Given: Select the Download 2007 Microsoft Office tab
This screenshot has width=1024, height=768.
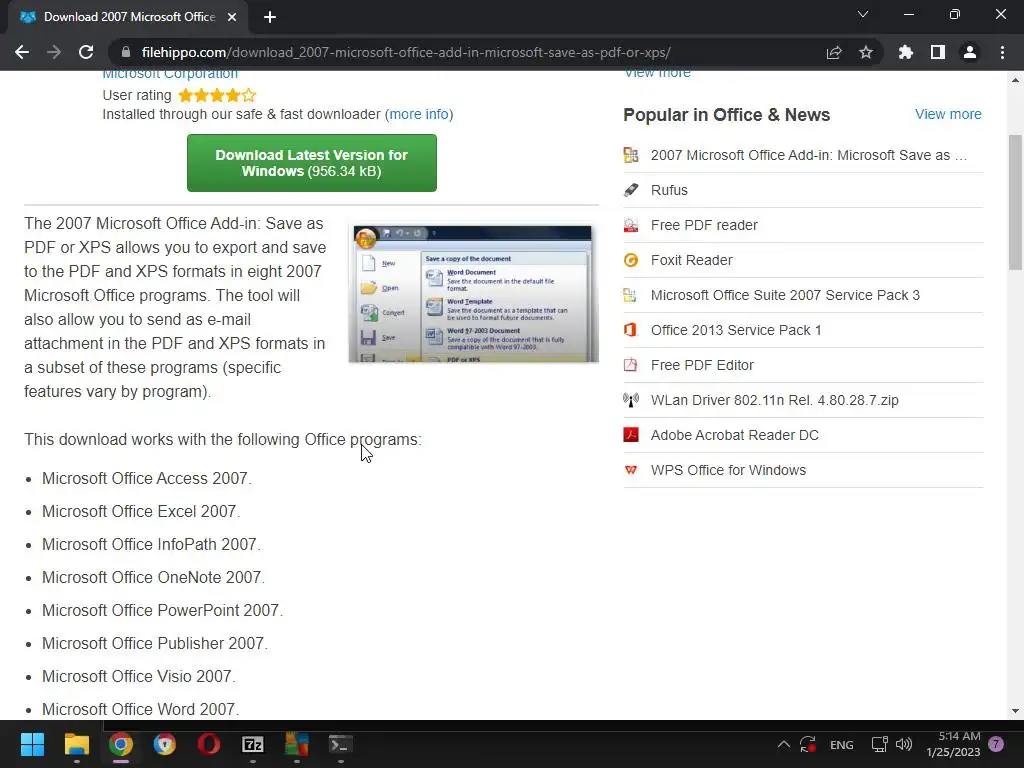Looking at the screenshot, I should click(128, 17).
